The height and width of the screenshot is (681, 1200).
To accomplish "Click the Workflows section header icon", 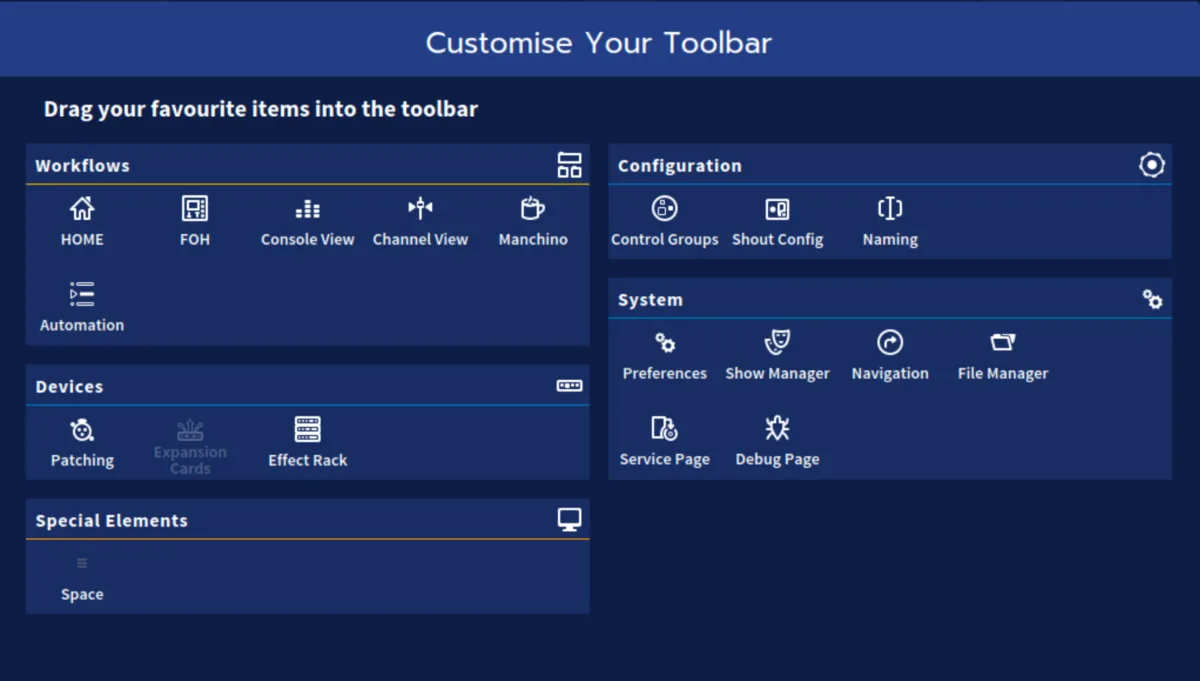I will coord(569,165).
